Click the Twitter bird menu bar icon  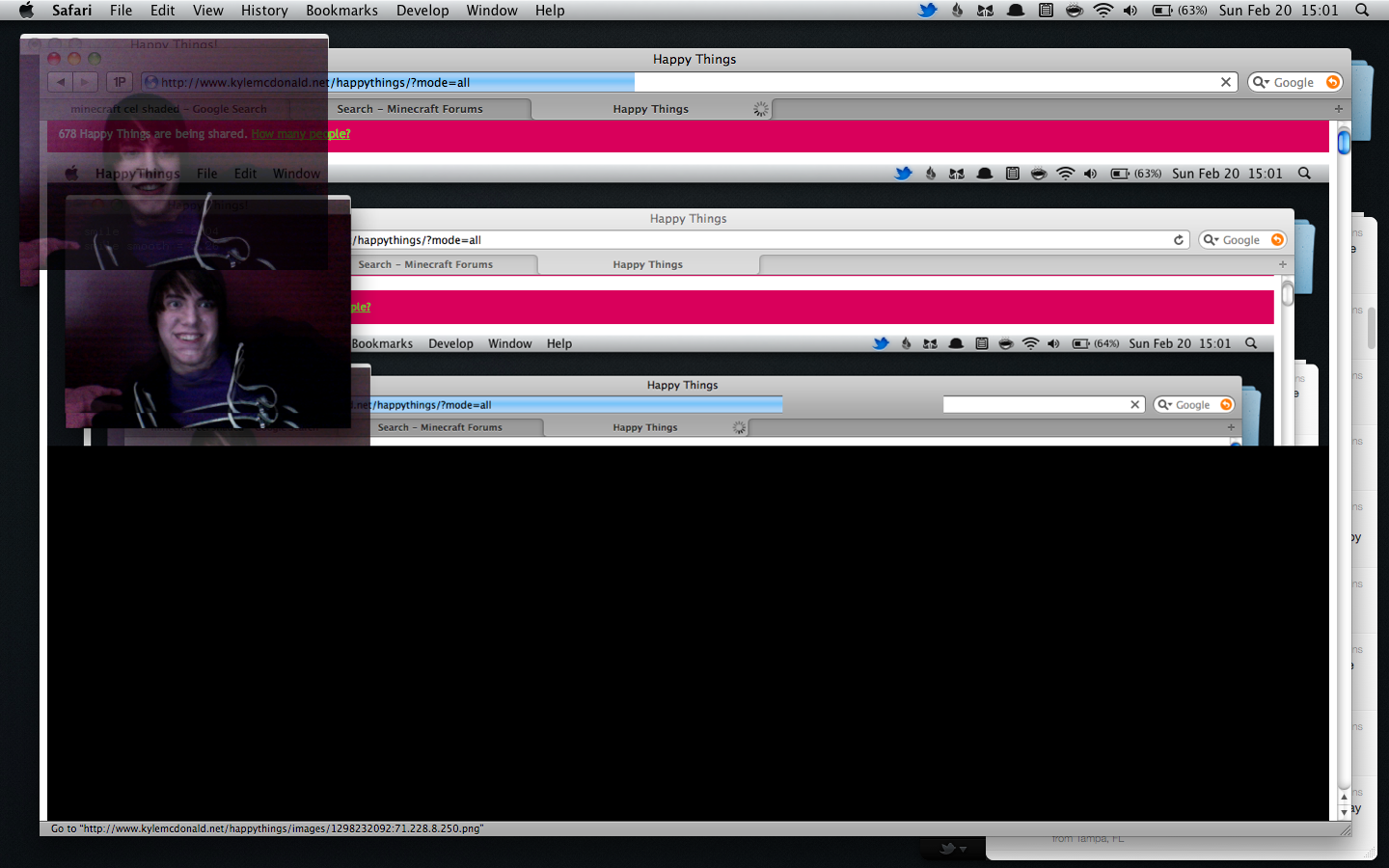point(927,11)
